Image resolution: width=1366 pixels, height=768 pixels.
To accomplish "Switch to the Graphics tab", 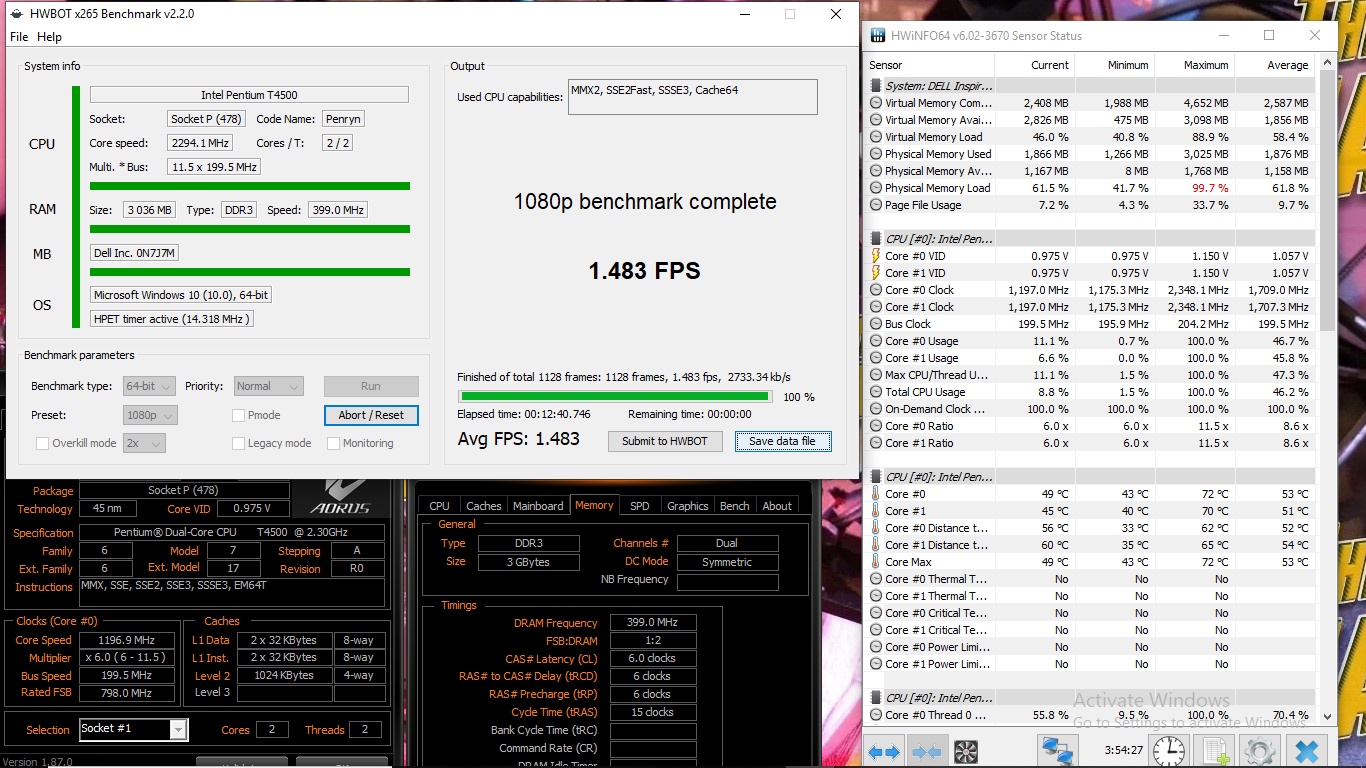I will tap(688, 506).
